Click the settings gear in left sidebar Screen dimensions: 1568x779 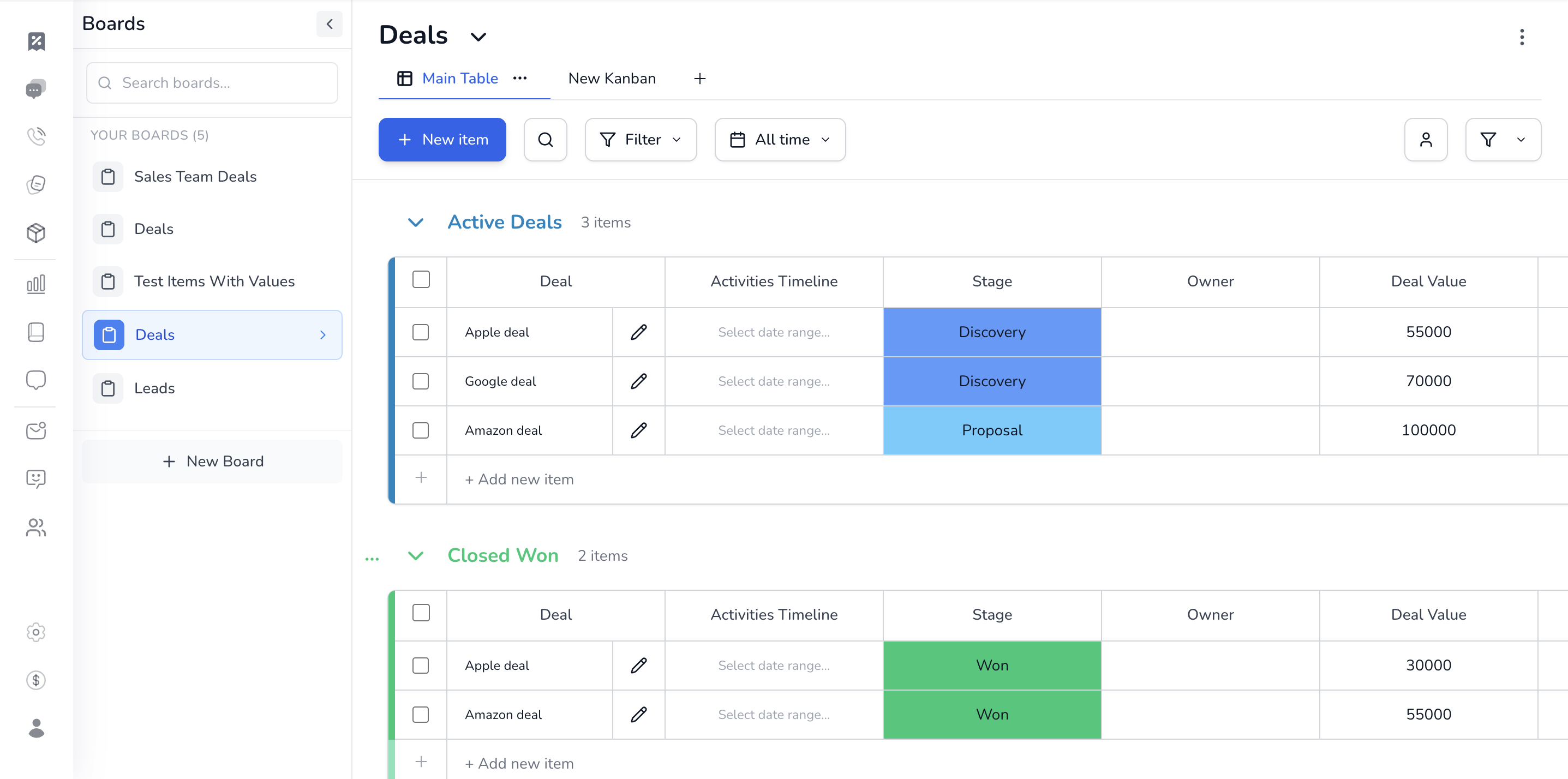point(36,632)
